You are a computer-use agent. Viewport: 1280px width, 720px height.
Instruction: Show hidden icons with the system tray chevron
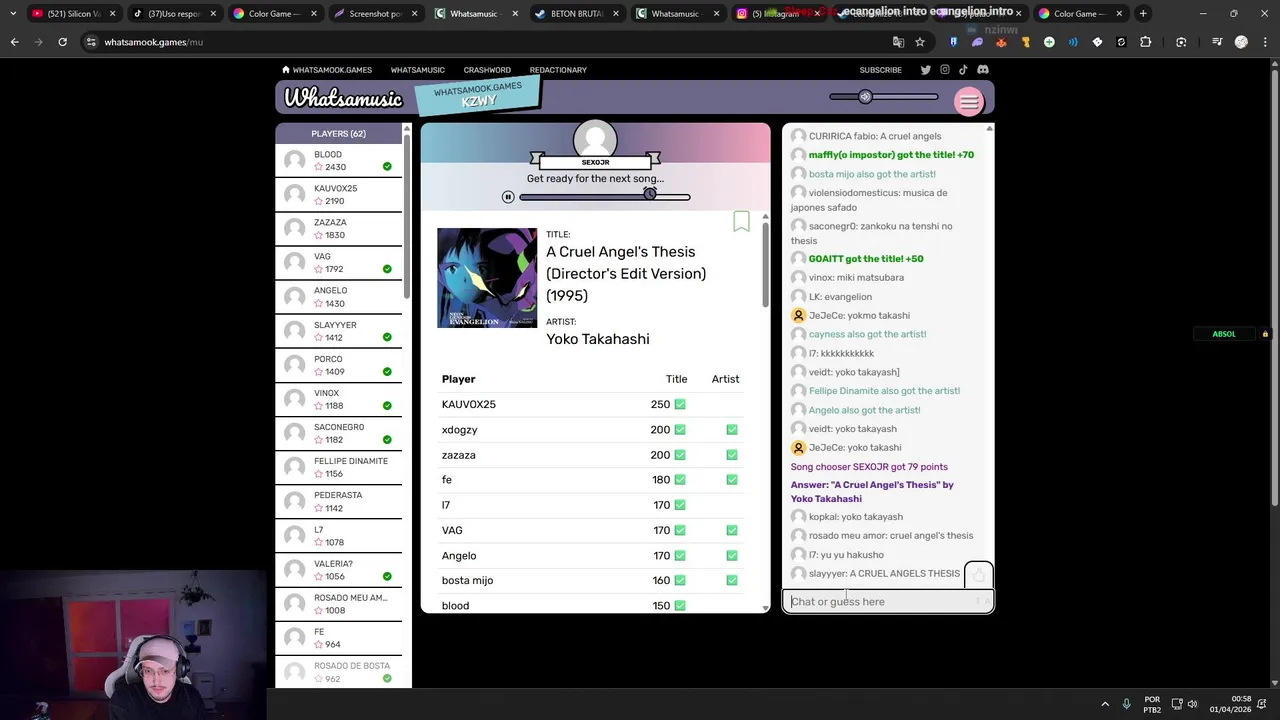click(x=1105, y=703)
